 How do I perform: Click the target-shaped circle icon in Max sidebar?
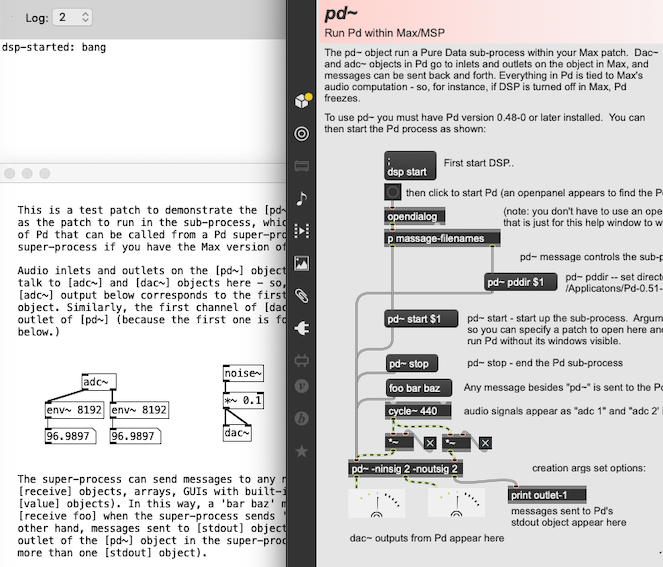click(301, 134)
